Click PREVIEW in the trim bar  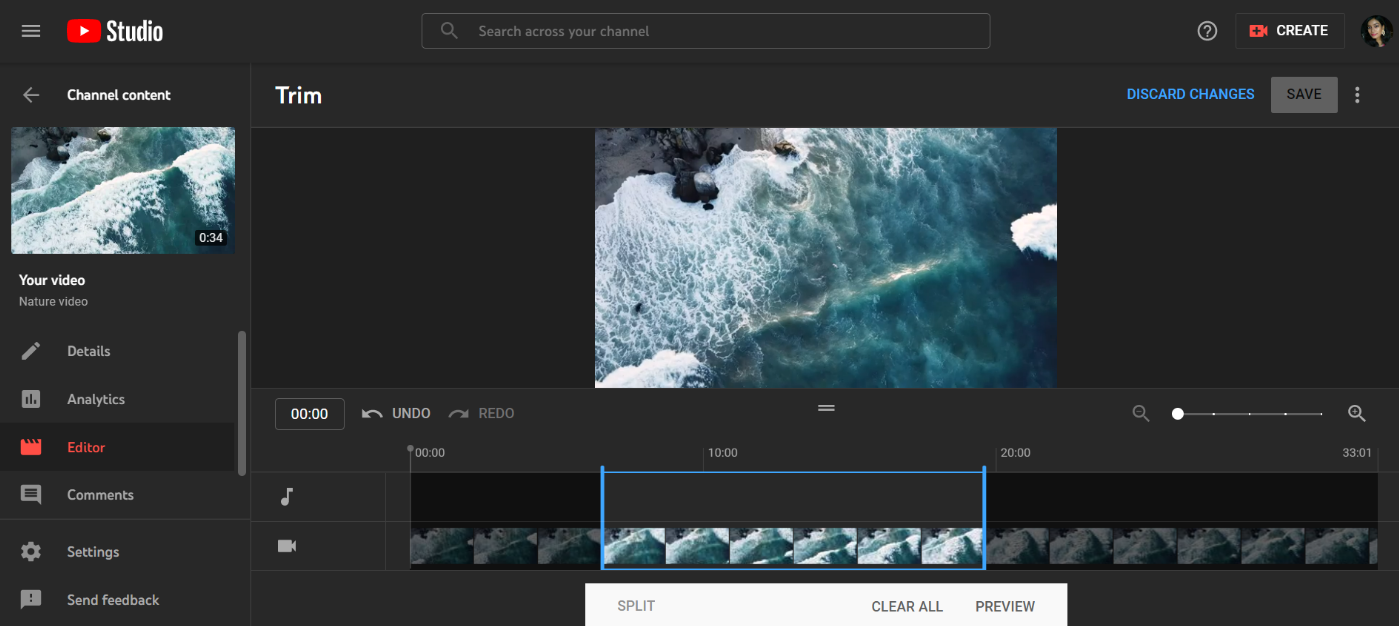pos(1005,606)
